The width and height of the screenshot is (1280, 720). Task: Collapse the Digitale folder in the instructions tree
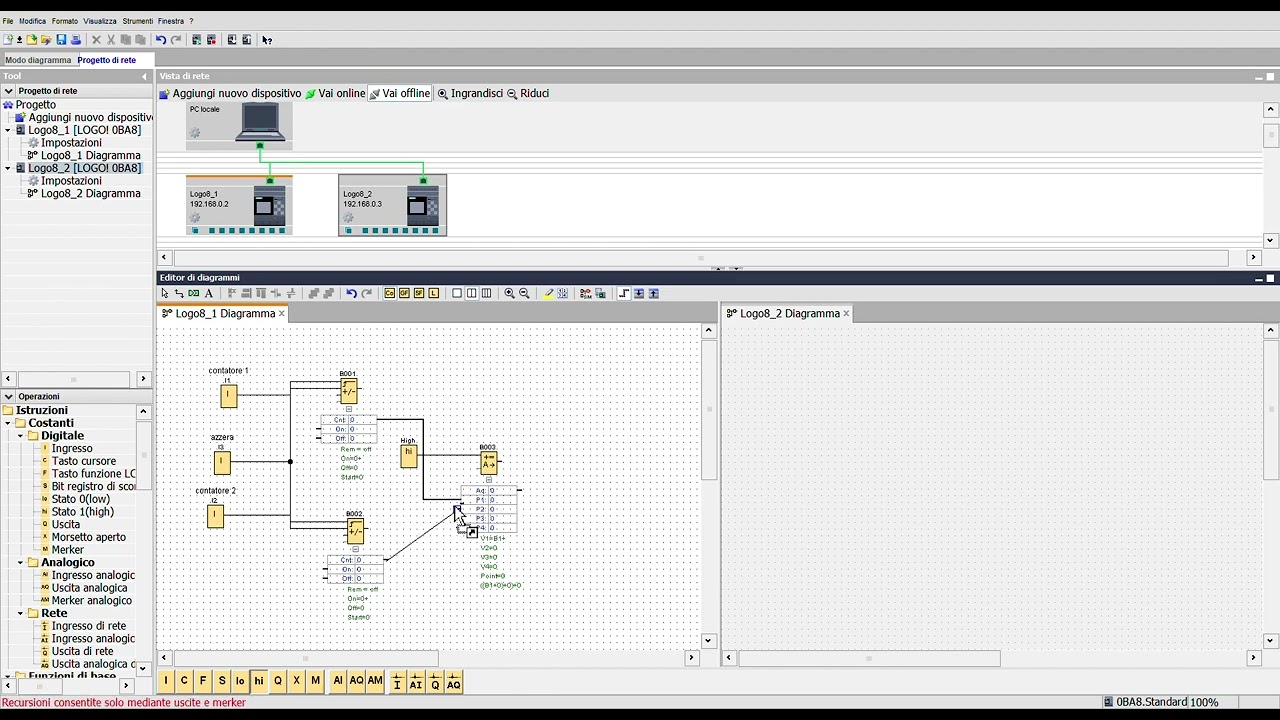pos(20,436)
